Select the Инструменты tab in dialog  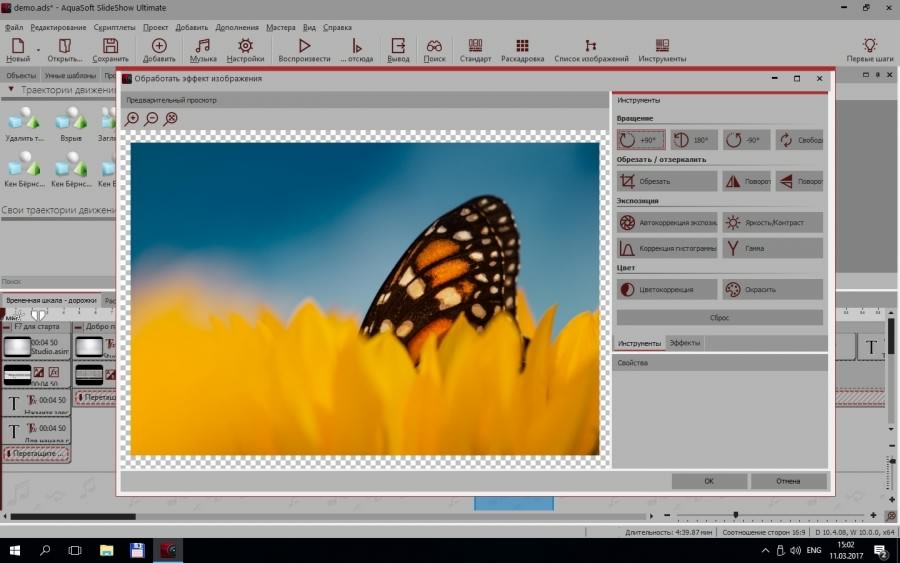coord(639,343)
